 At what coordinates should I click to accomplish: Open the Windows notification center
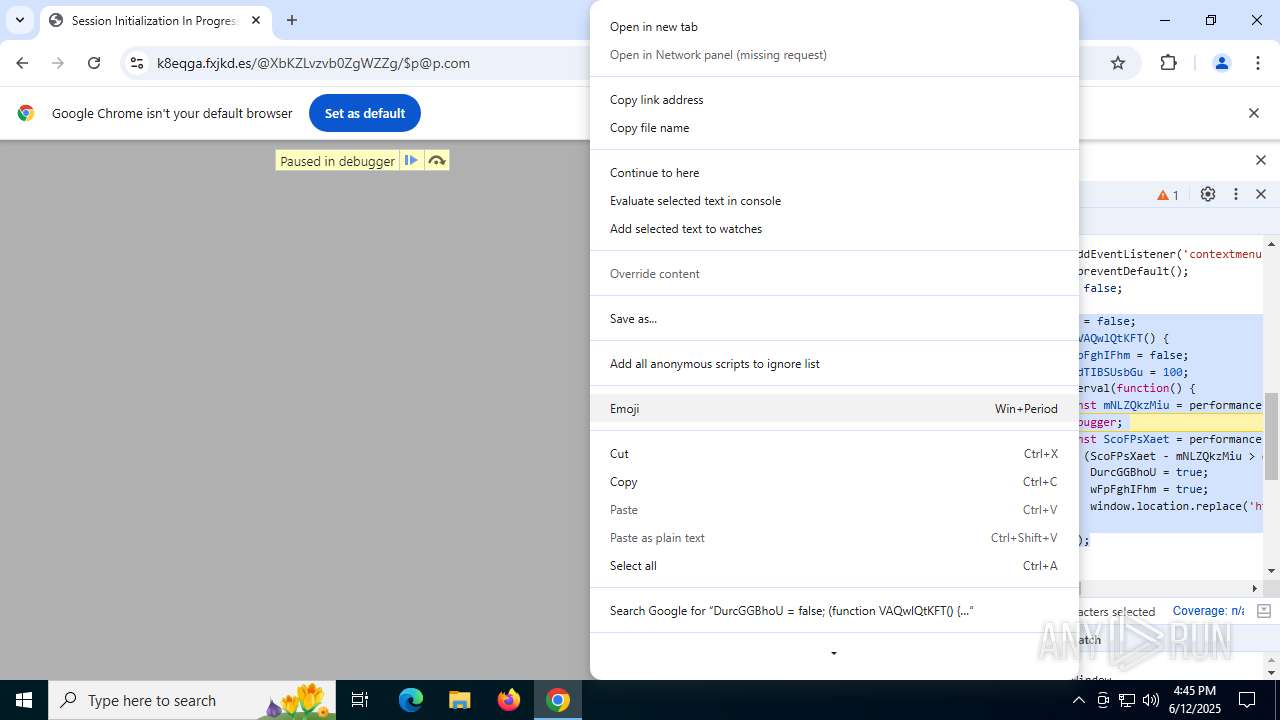tap(1247, 700)
